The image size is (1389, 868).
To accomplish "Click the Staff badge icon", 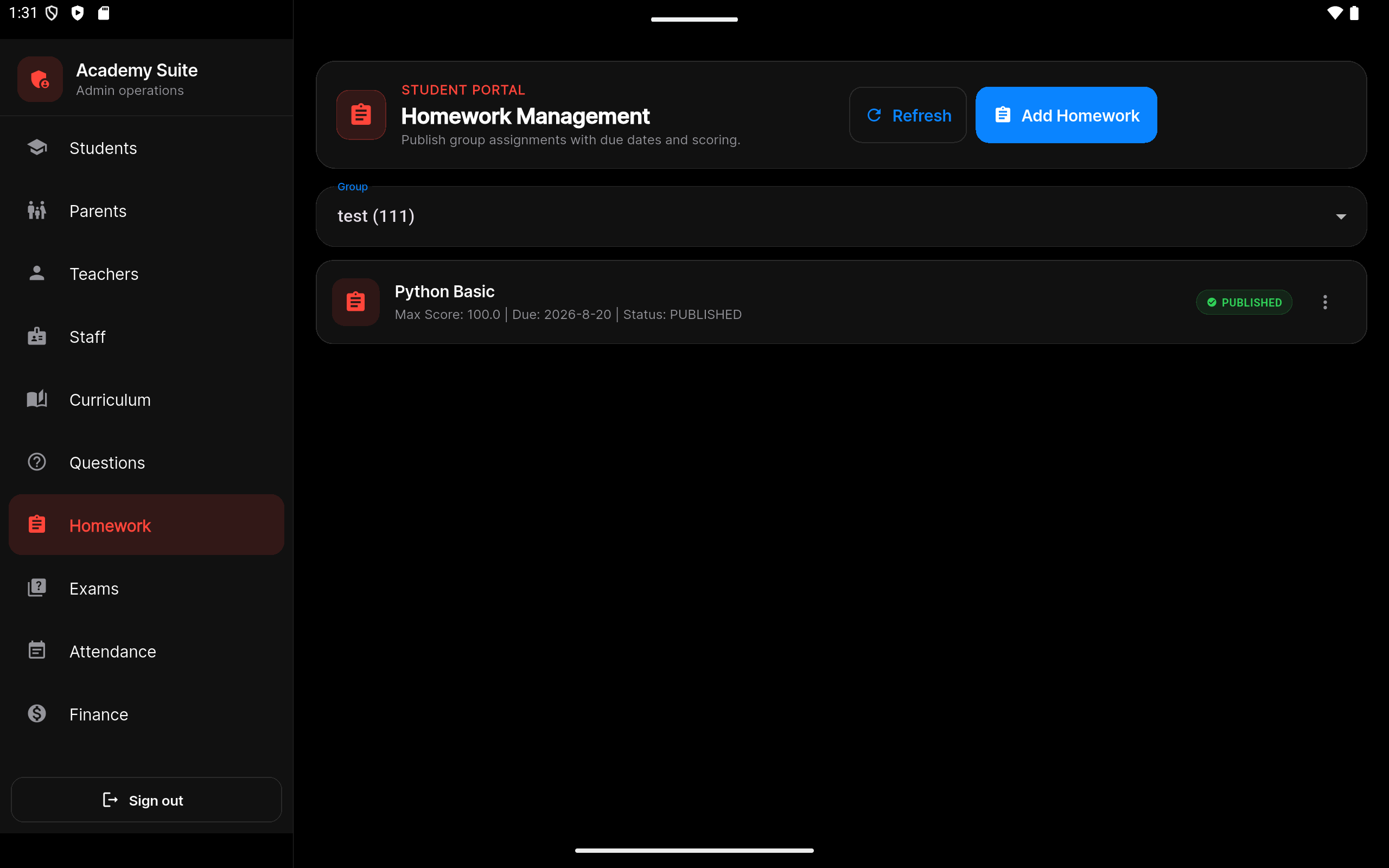I will tap(37, 336).
